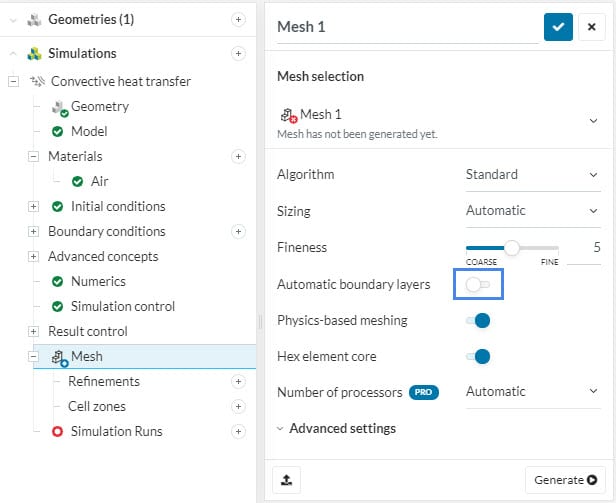
Task: Select Simulation control in the tree
Action: (x=122, y=306)
